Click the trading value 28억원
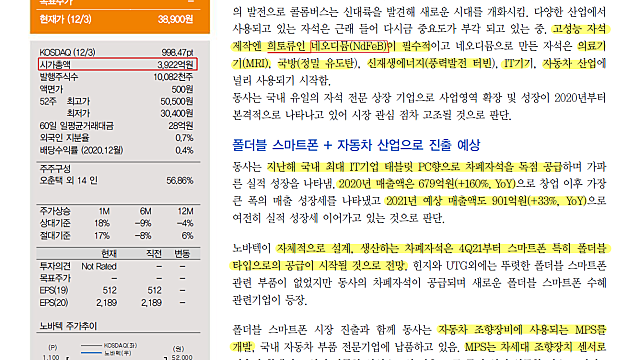The height and width of the screenshot is (360, 640). coord(181,126)
